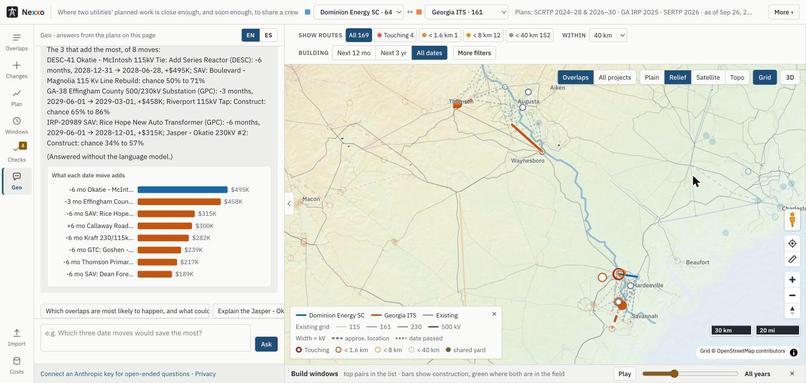806x383 pixels.
Task: Filter routes to under 8 km
Action: tap(483, 35)
